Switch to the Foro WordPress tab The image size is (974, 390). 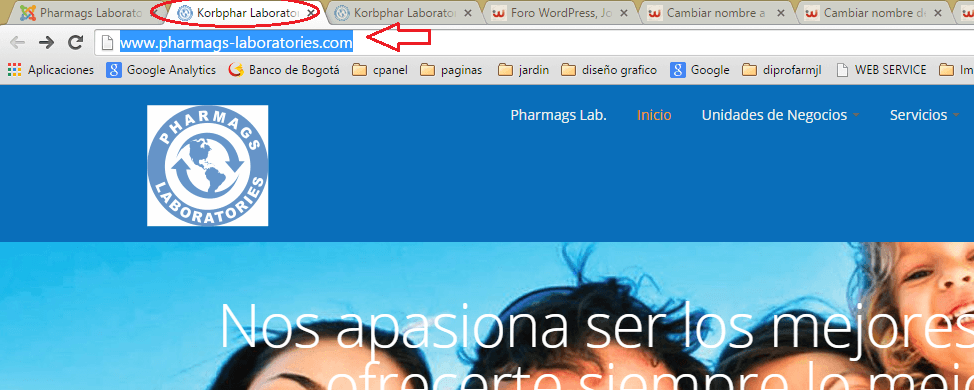tap(556, 12)
